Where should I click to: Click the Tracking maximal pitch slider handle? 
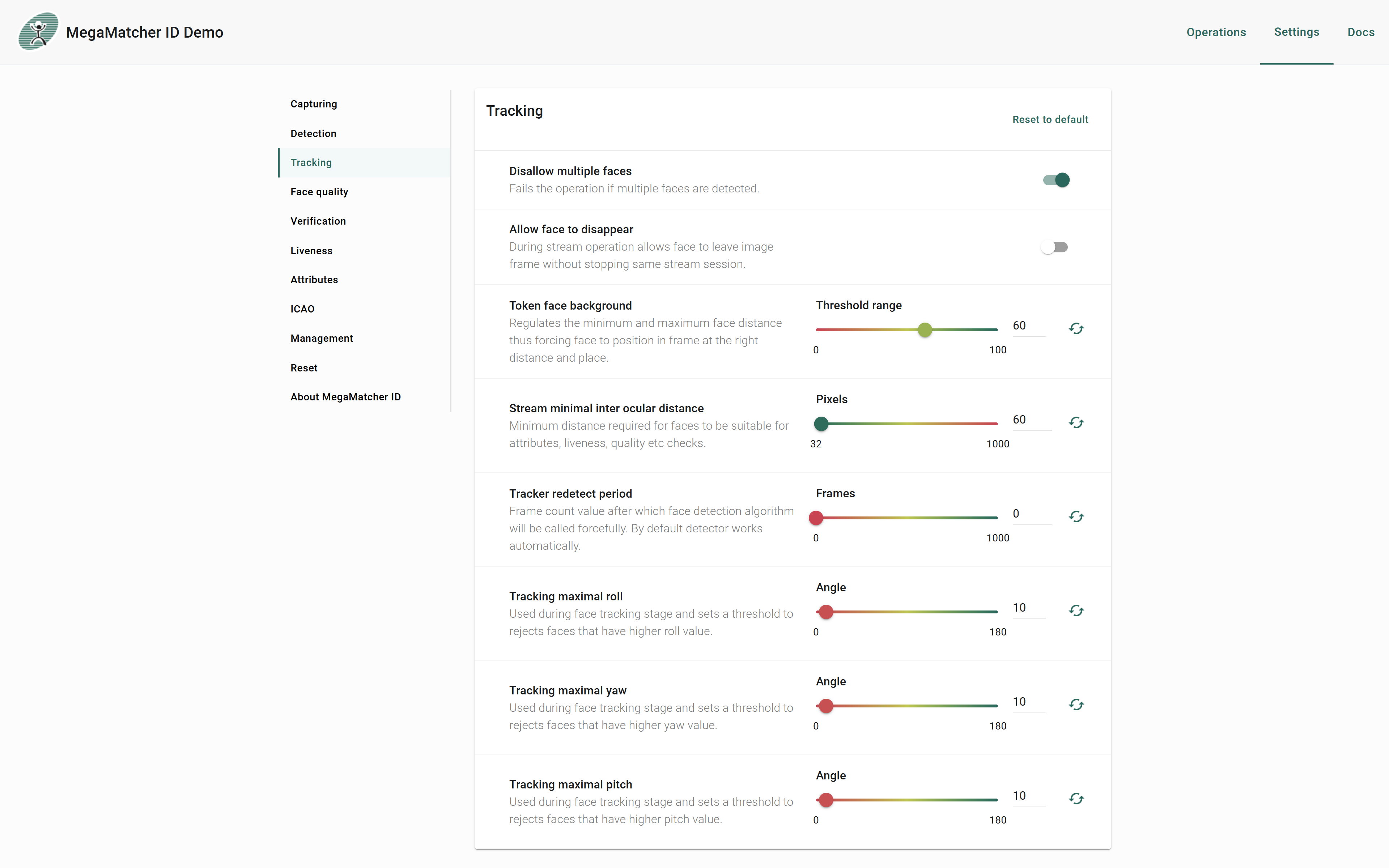coord(826,800)
